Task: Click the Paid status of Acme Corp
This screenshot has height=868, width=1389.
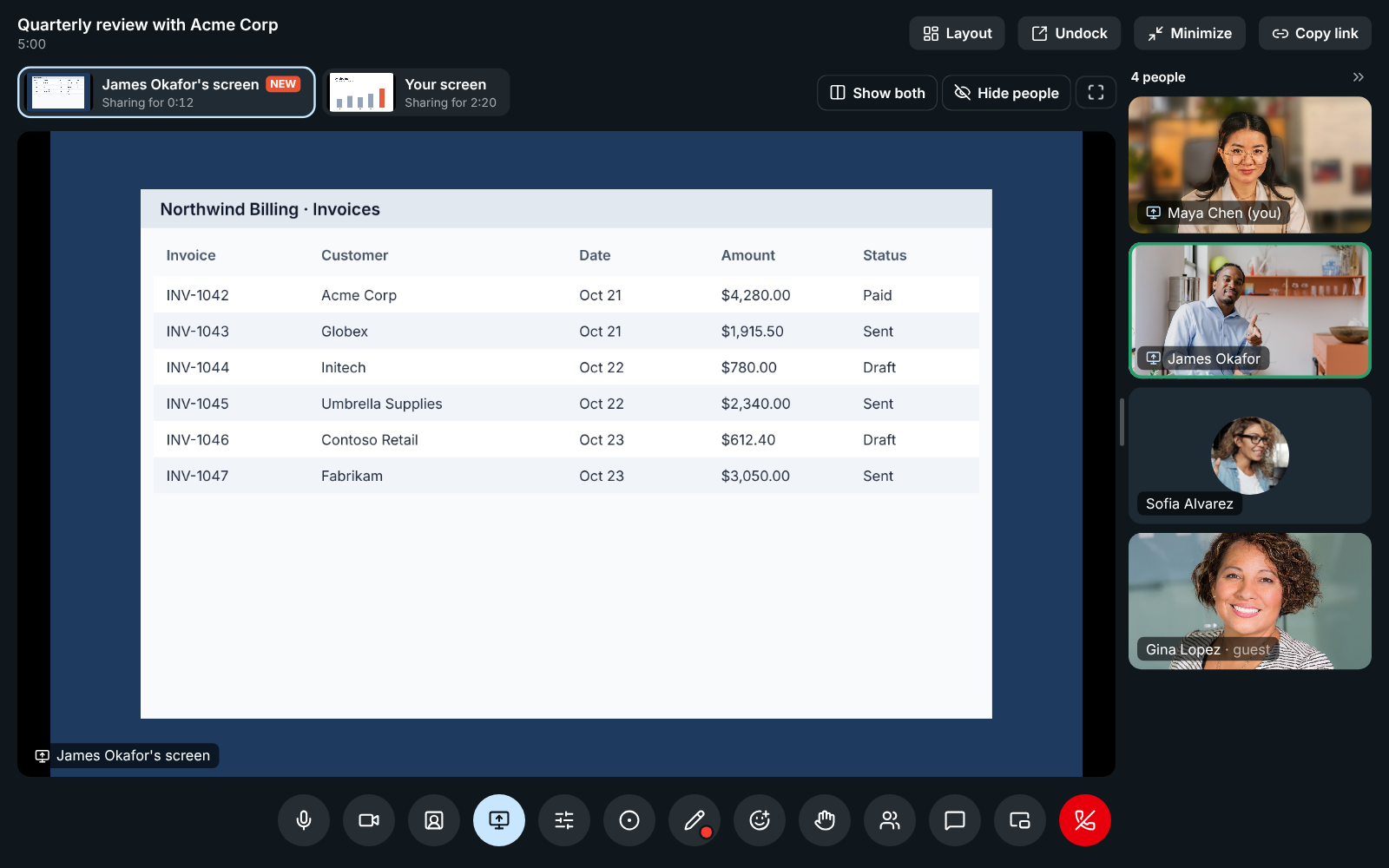Action: coord(878,295)
